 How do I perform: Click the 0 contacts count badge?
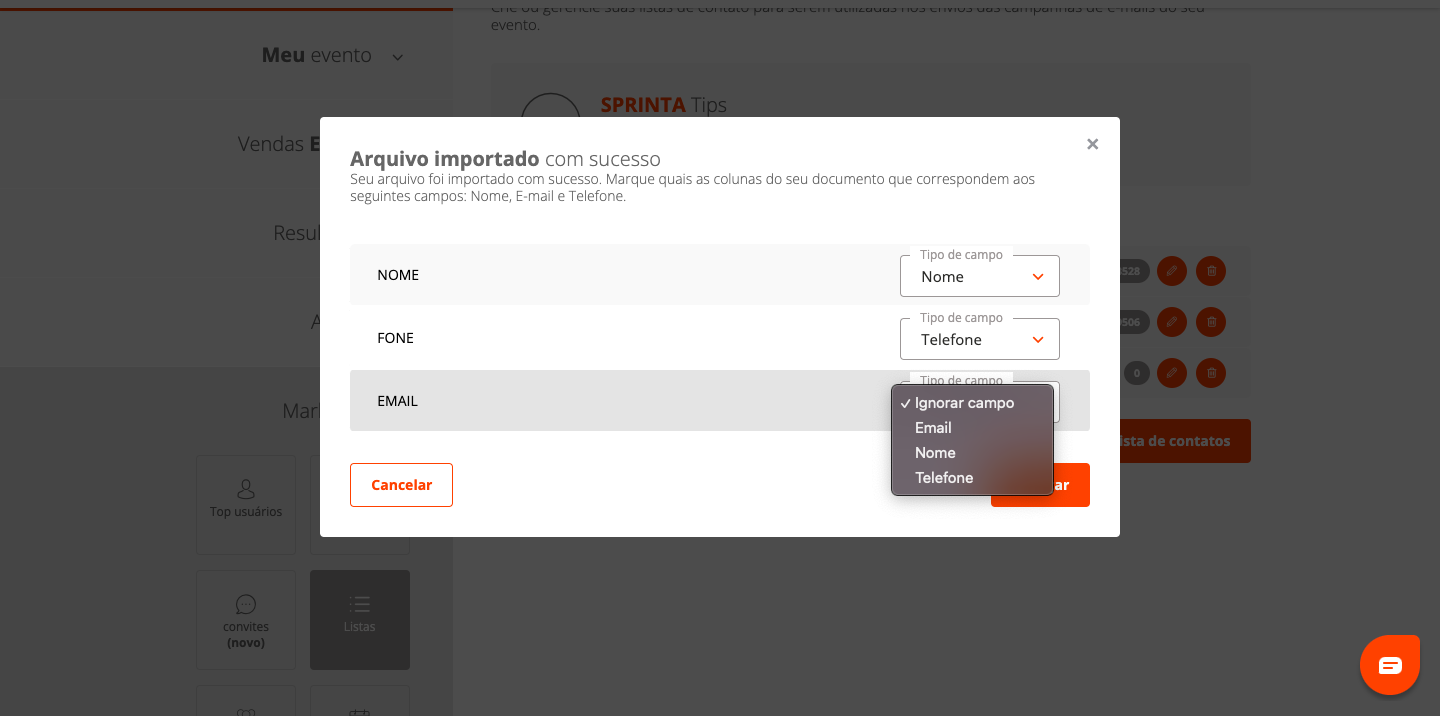pos(1136,373)
